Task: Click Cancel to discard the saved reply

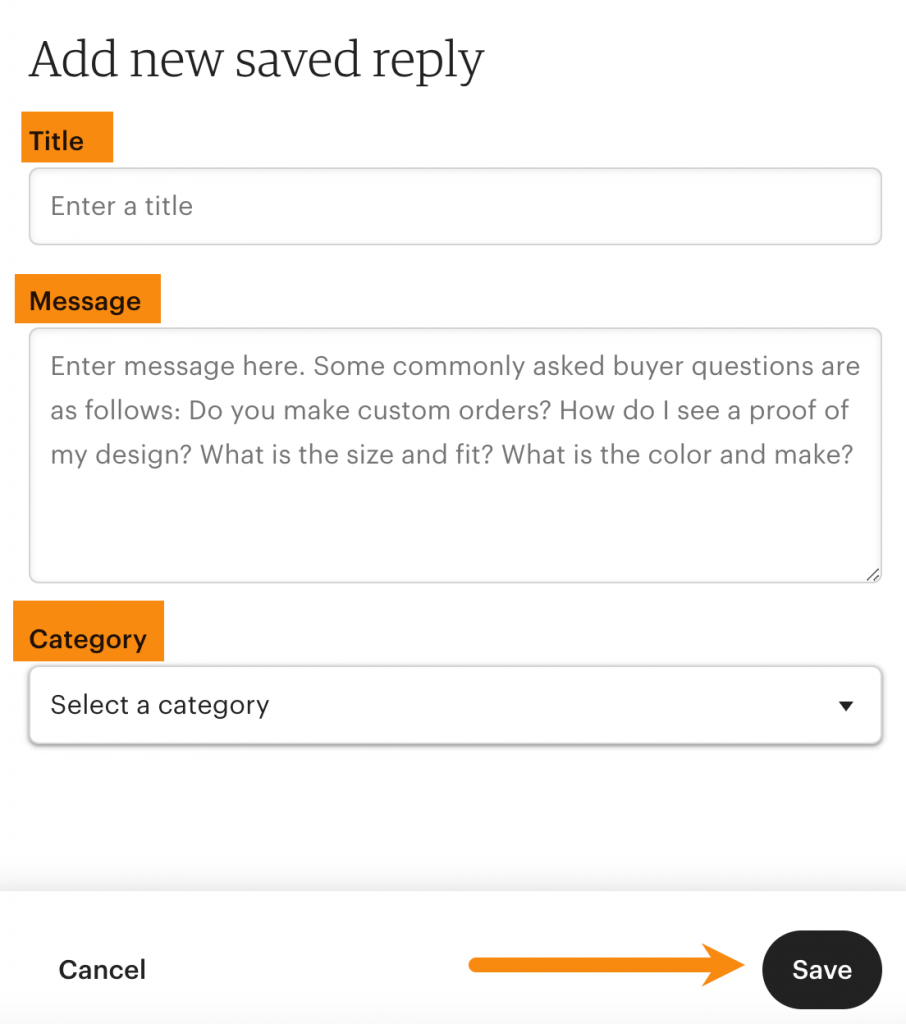Action: [x=101, y=969]
